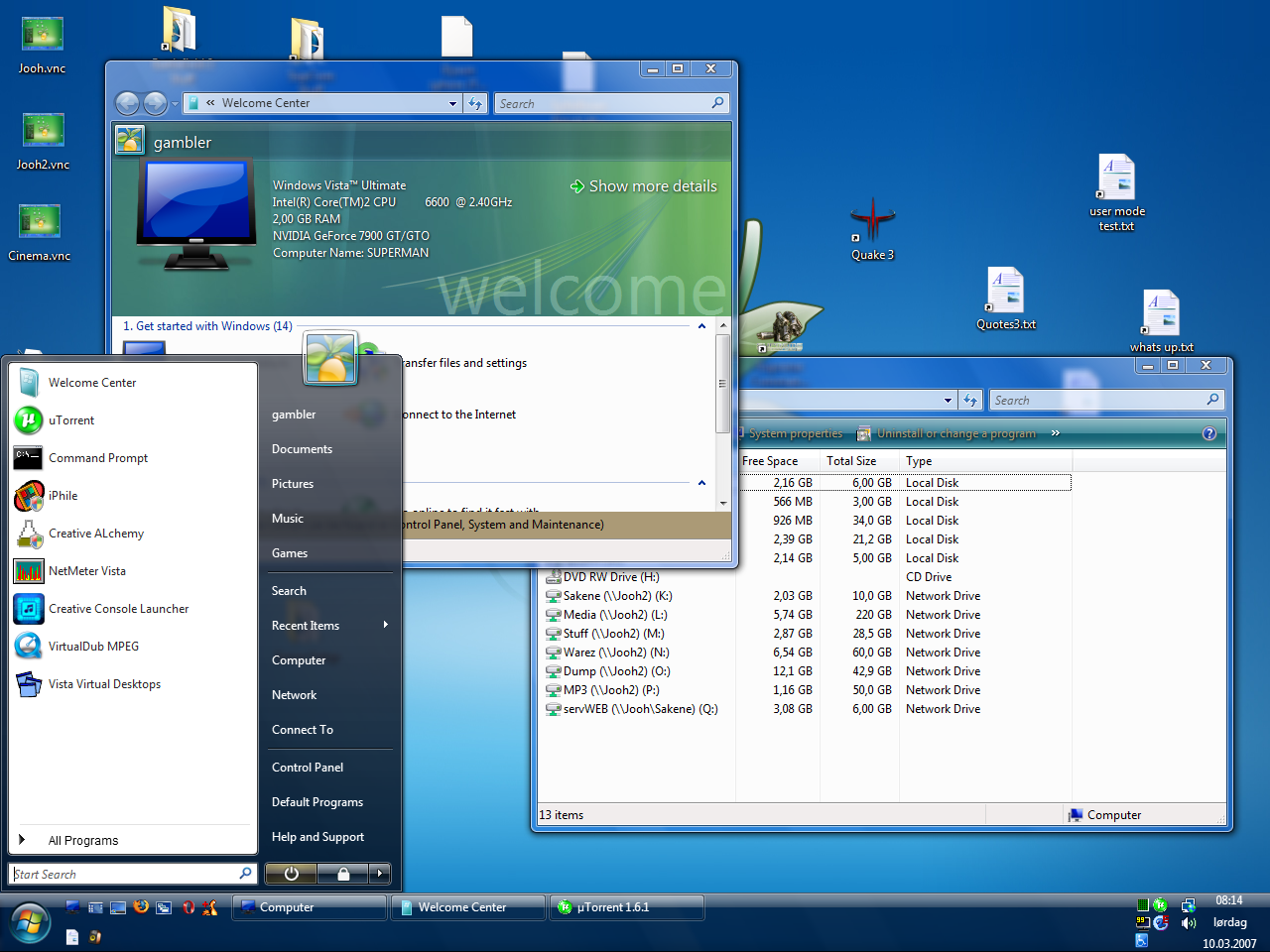1270x952 pixels.
Task: Click the volume speaker tray icon
Action: point(1188,922)
